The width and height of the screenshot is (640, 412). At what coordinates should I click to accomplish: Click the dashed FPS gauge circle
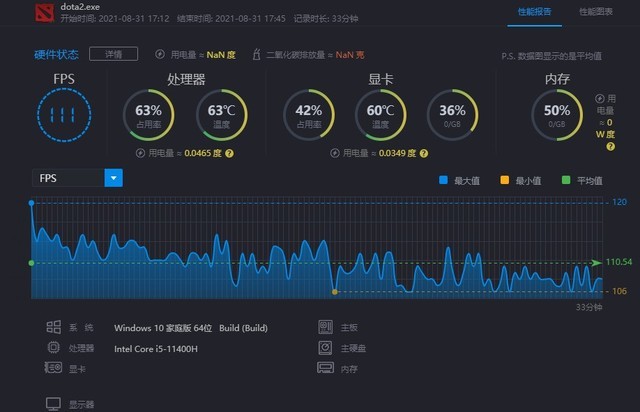[x=64, y=115]
